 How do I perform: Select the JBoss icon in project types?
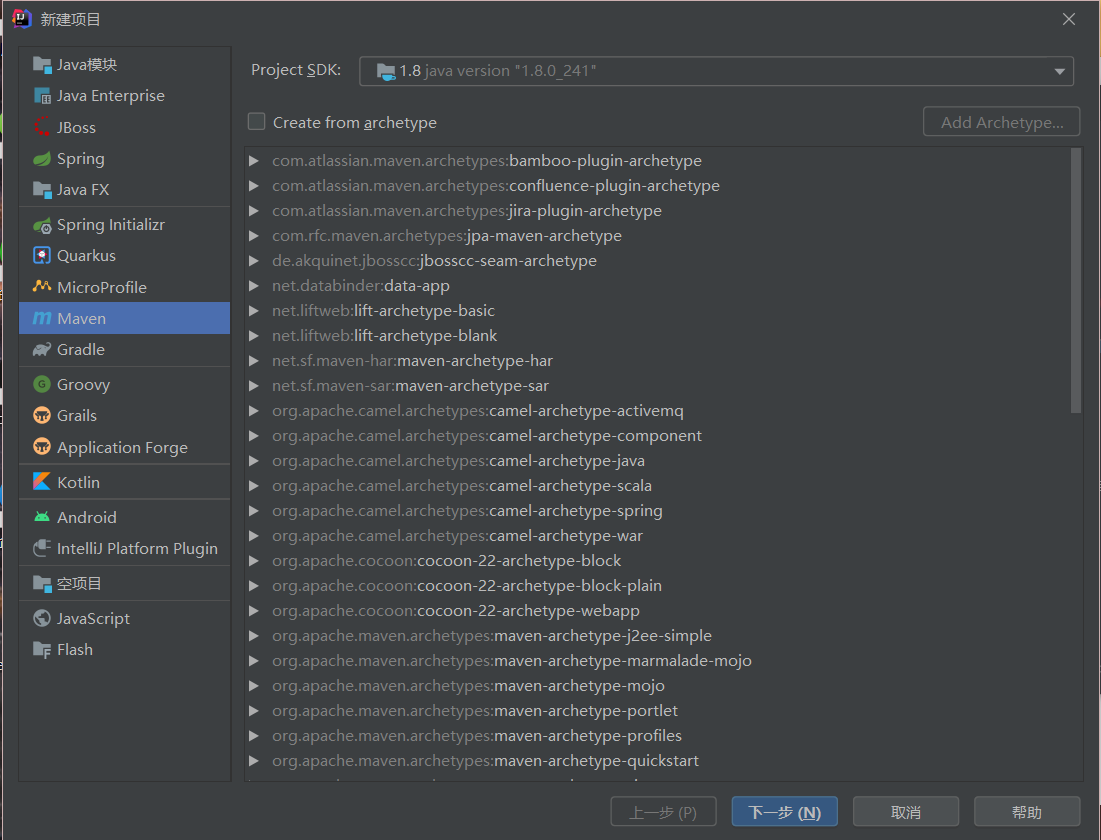tap(42, 128)
